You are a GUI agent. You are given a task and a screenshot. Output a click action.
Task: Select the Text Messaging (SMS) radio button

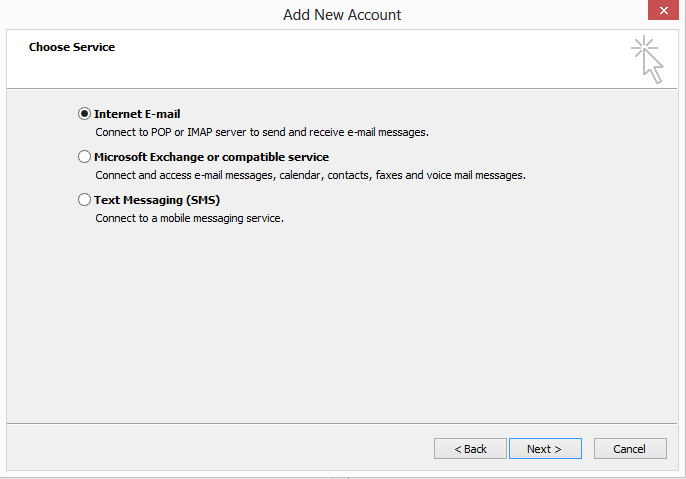pos(84,200)
